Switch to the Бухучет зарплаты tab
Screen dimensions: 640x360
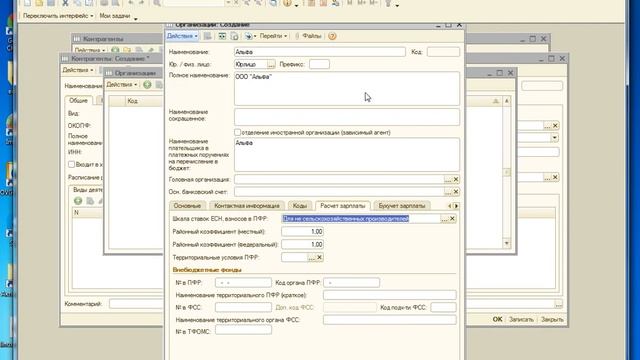click(402, 206)
